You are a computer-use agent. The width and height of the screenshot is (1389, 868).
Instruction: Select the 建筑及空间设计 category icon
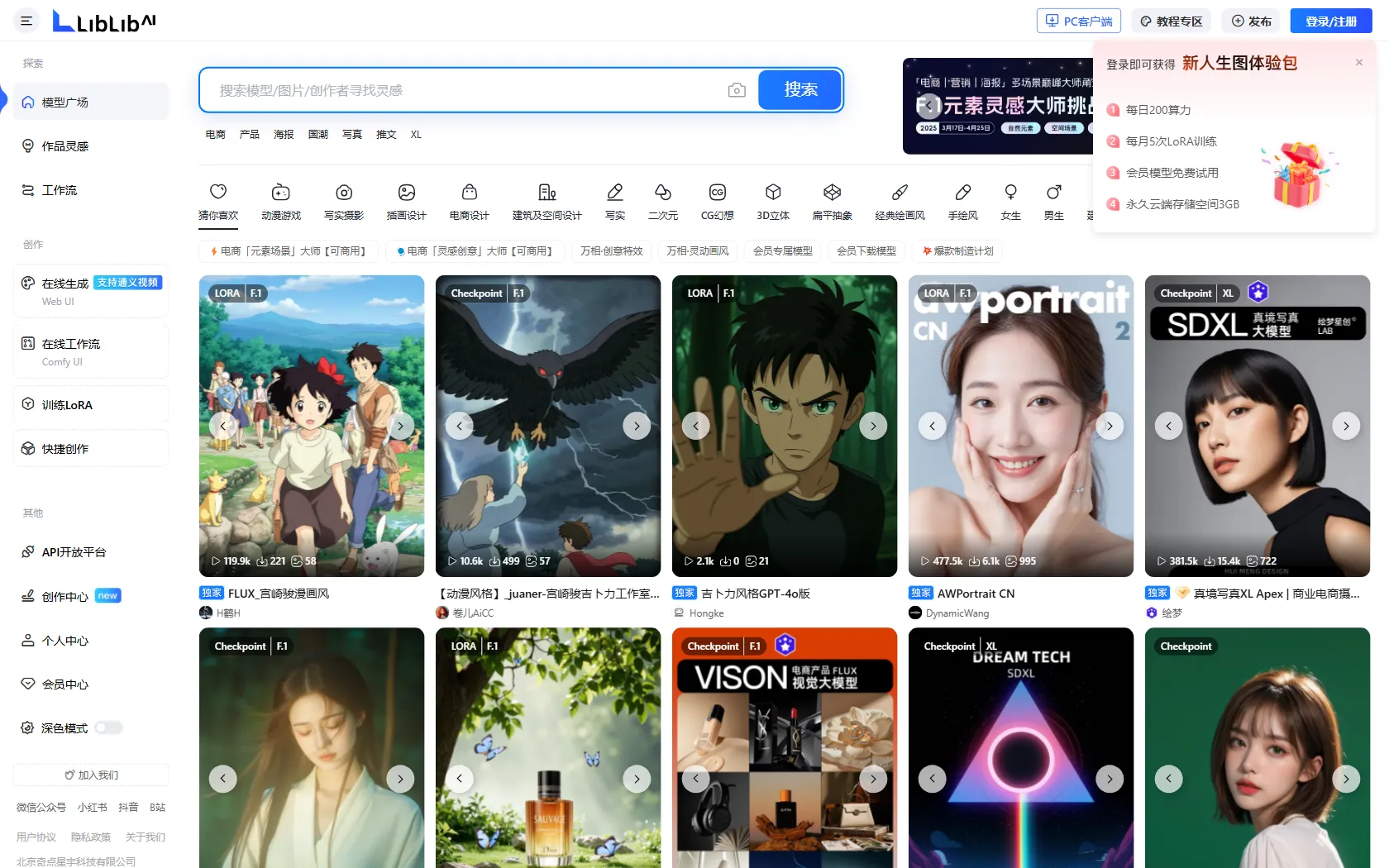(547, 202)
